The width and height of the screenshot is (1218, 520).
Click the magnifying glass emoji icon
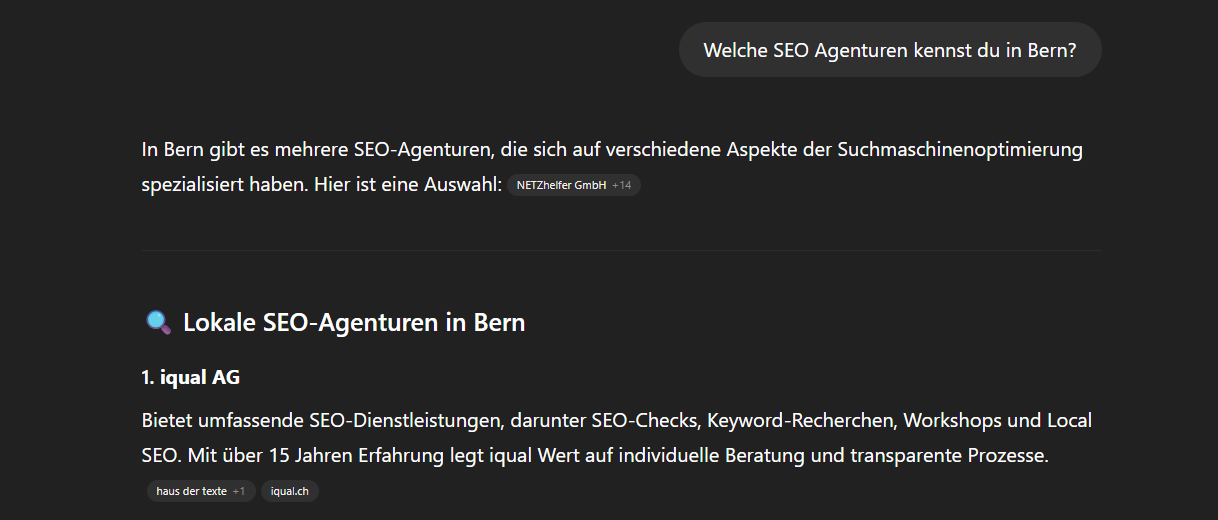[x=158, y=322]
